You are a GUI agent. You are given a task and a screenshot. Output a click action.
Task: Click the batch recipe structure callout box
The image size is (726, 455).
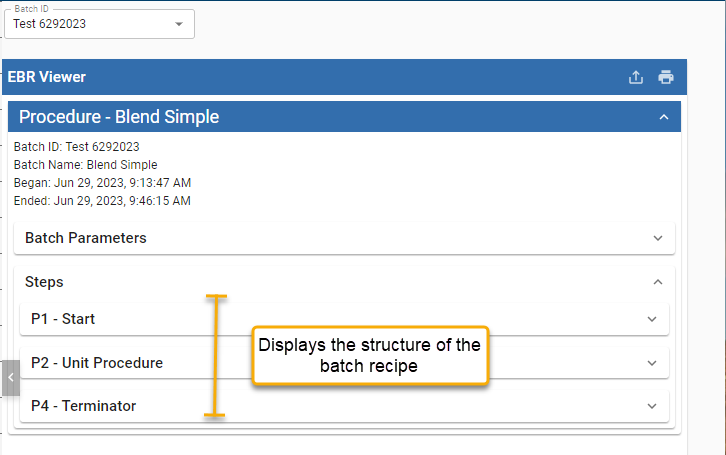coord(370,355)
